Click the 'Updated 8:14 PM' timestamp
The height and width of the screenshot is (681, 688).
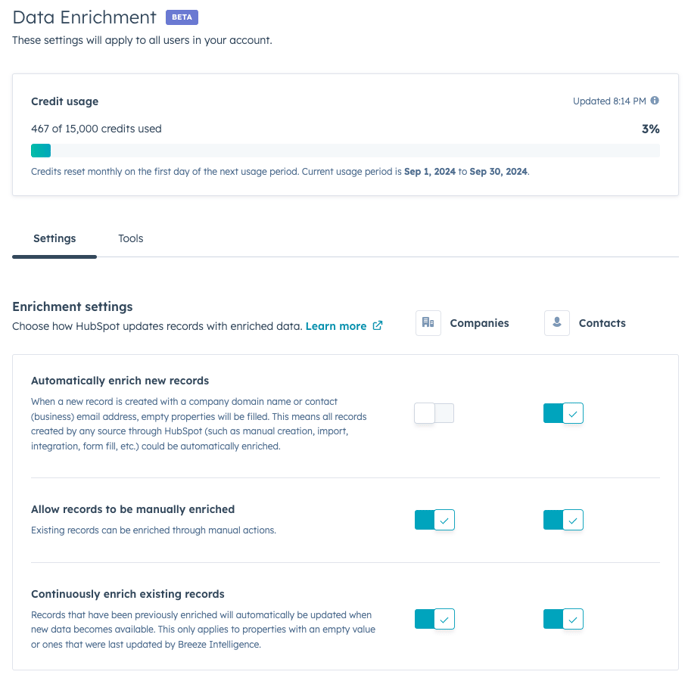609,101
